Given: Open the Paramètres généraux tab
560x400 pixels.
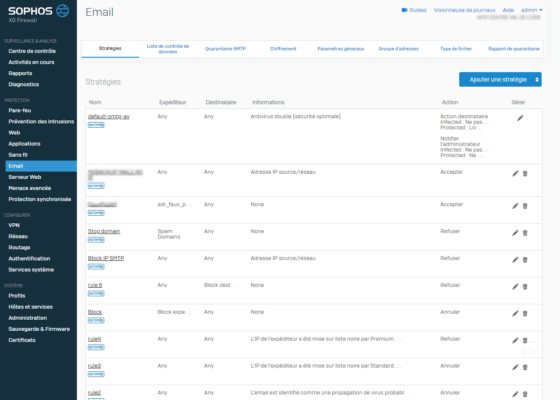Looking at the screenshot, I should tap(341, 49).
